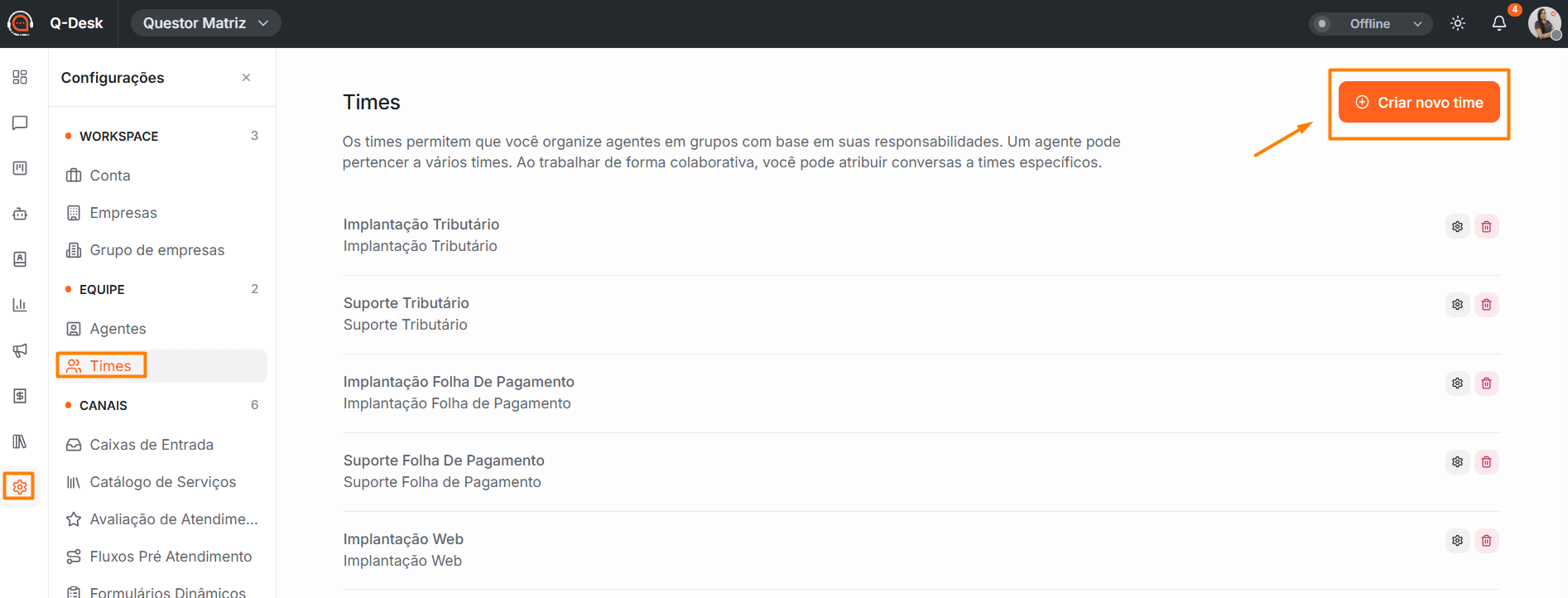Open the dashboard grid icon in sidebar
Viewport: 1568px width, 598px height.
click(20, 77)
